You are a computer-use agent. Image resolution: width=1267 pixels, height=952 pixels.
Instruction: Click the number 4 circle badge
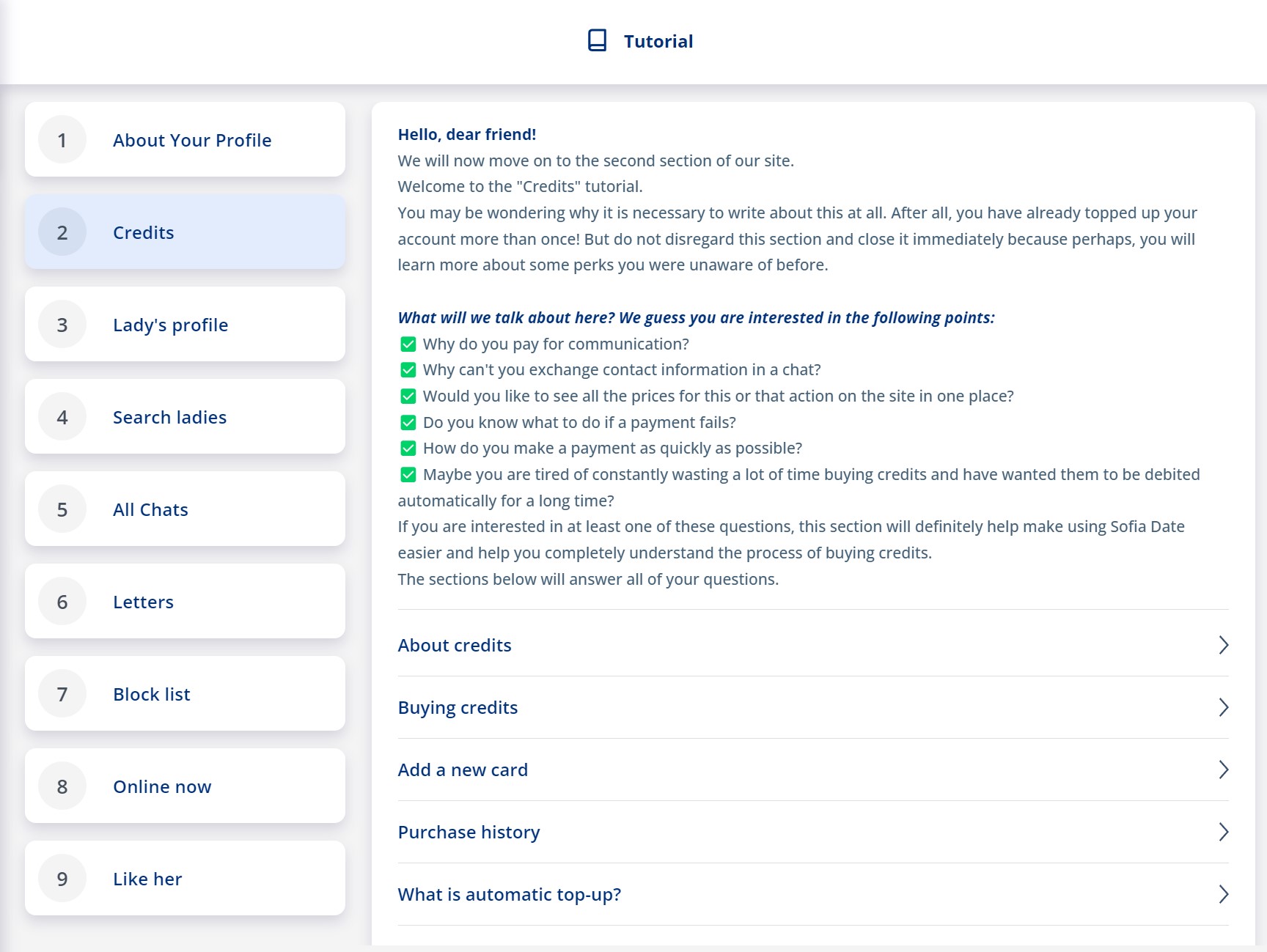[62, 416]
